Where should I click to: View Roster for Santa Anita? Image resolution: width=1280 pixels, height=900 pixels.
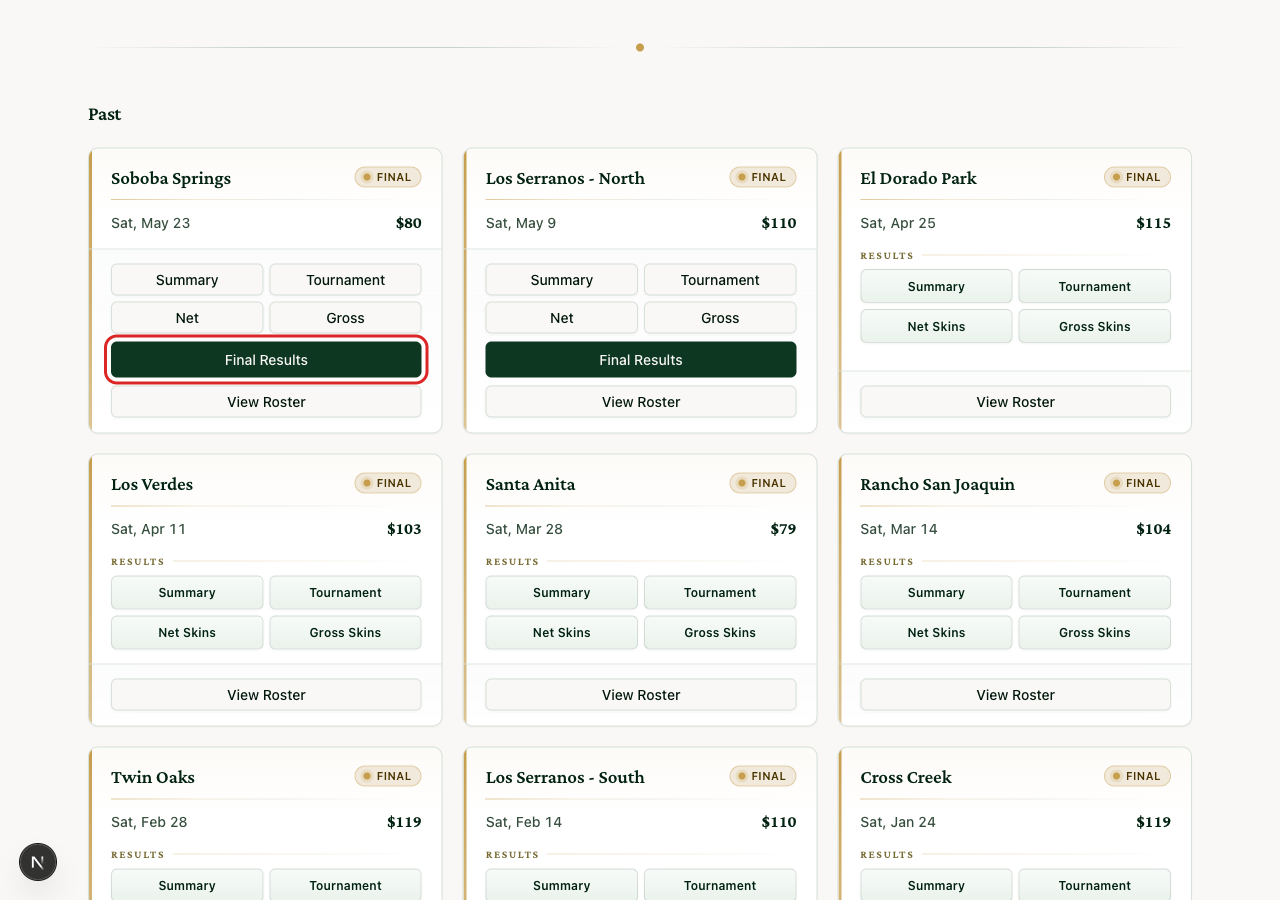click(x=641, y=695)
